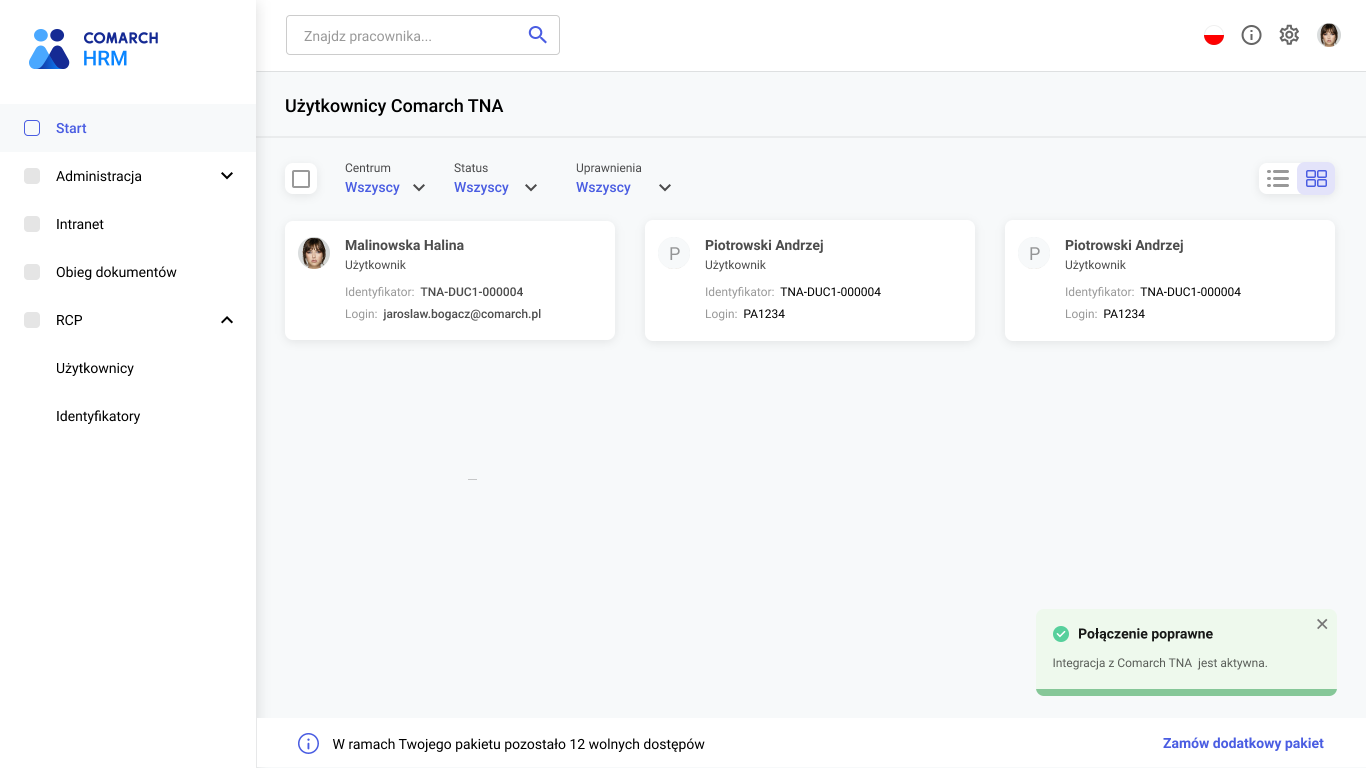1366x768 pixels.
Task: Open the info circle icon in header
Action: (x=1251, y=35)
